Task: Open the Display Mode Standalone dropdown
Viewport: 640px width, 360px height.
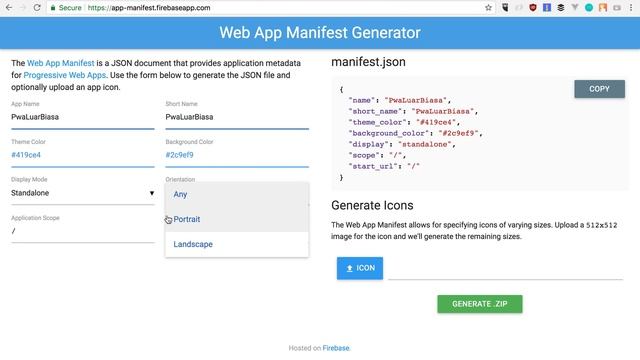Action: (83, 193)
